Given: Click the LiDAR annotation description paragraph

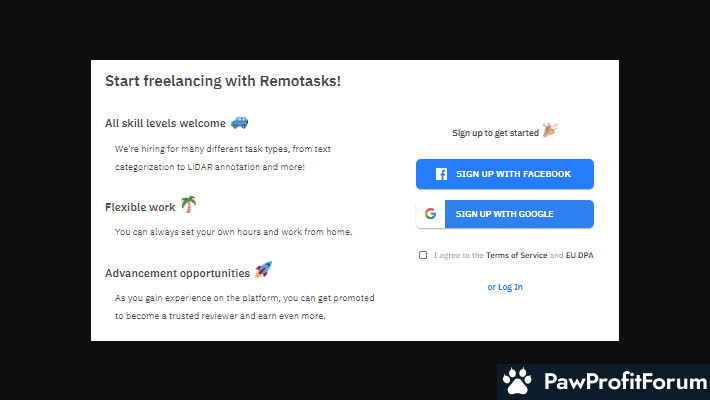Looking at the screenshot, I should [223, 158].
